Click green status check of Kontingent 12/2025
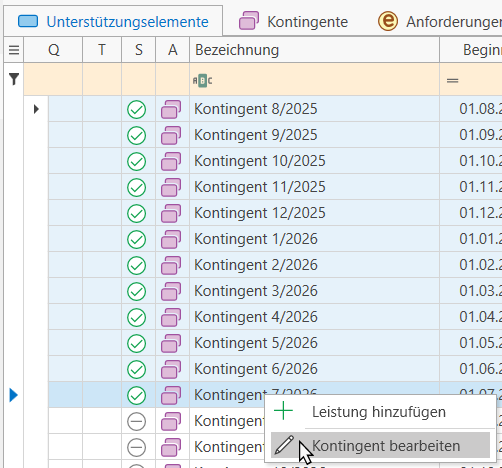502x468 pixels. click(136, 213)
